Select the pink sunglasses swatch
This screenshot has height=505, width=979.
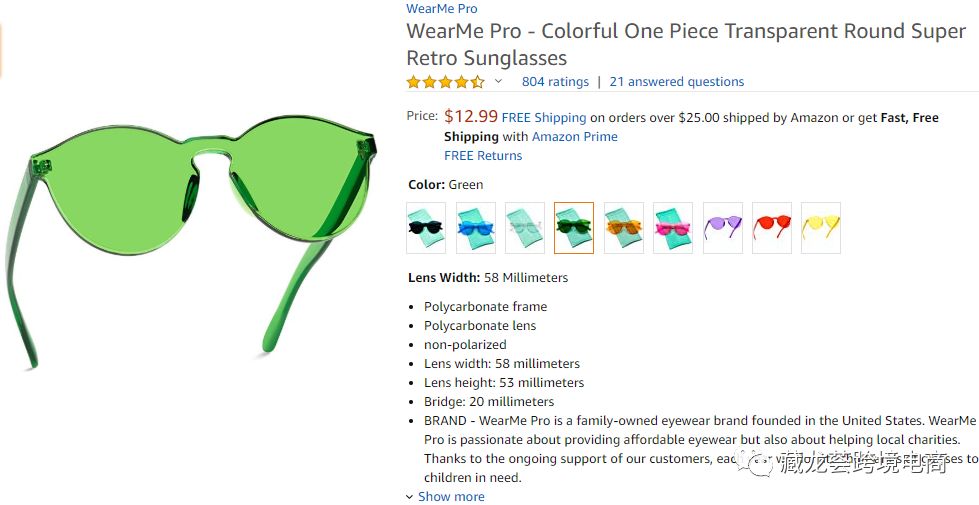[673, 228]
